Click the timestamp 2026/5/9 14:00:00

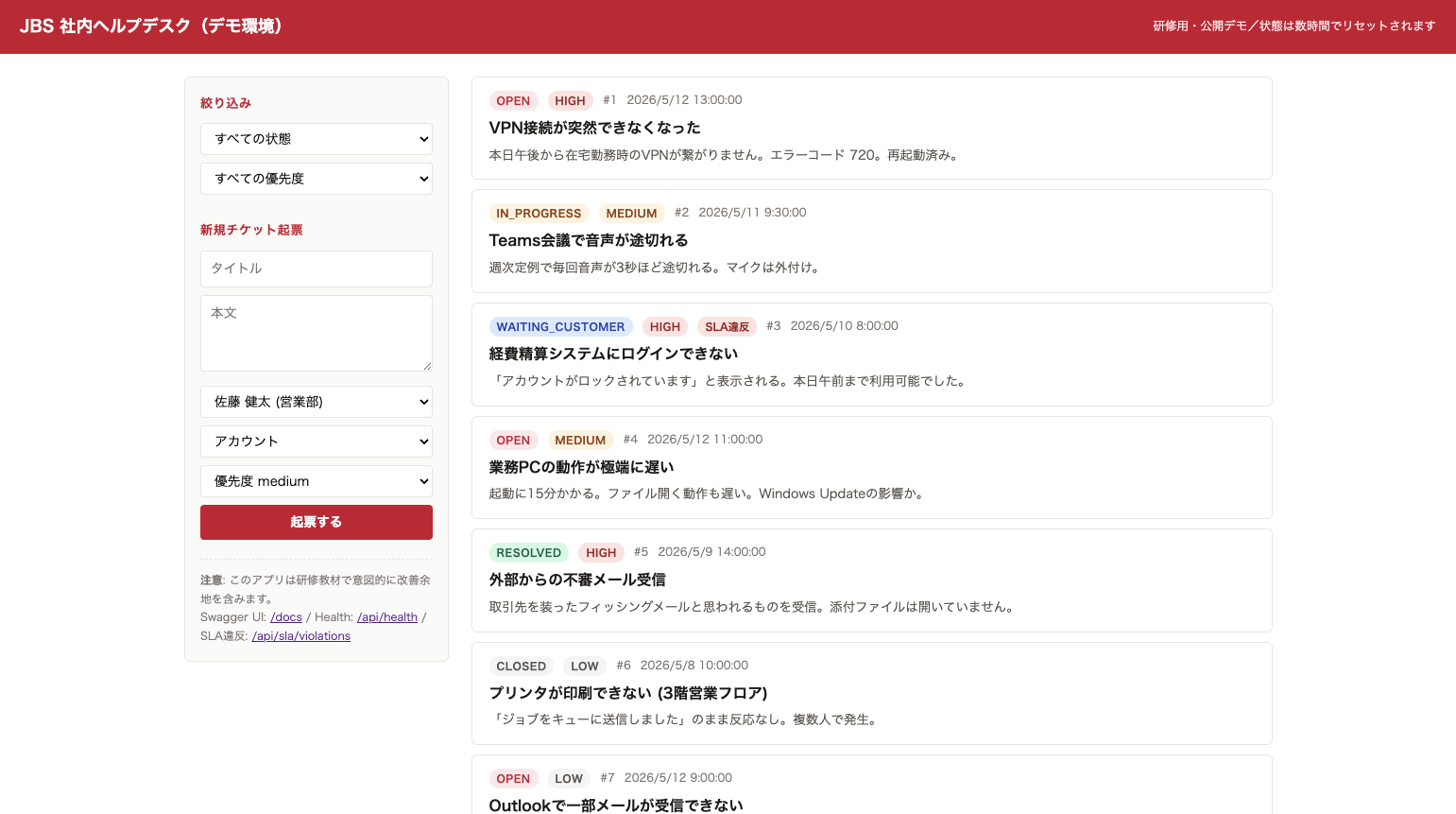pyautogui.click(x=711, y=552)
